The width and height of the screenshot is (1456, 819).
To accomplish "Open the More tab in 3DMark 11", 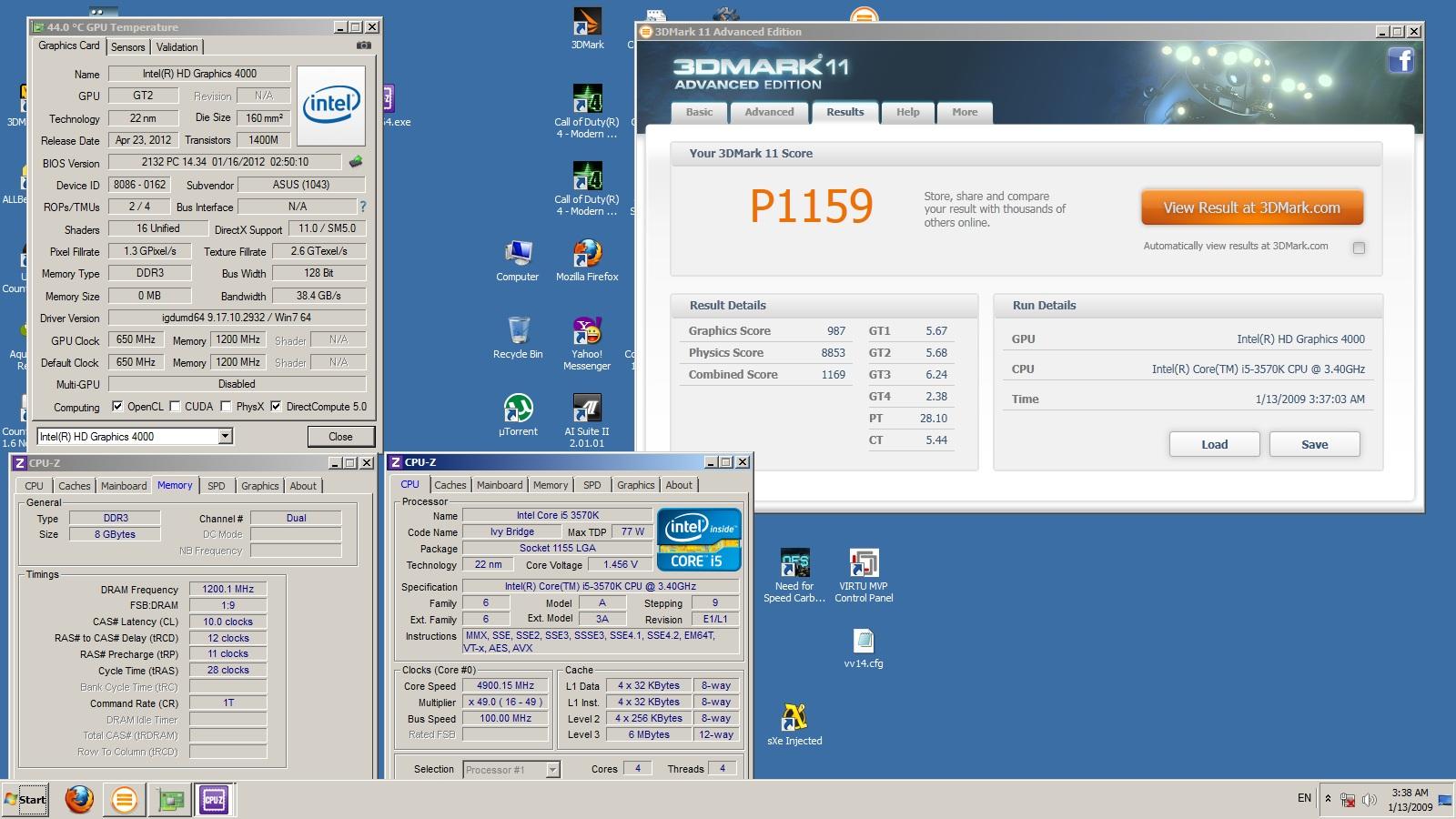I will coord(965,112).
